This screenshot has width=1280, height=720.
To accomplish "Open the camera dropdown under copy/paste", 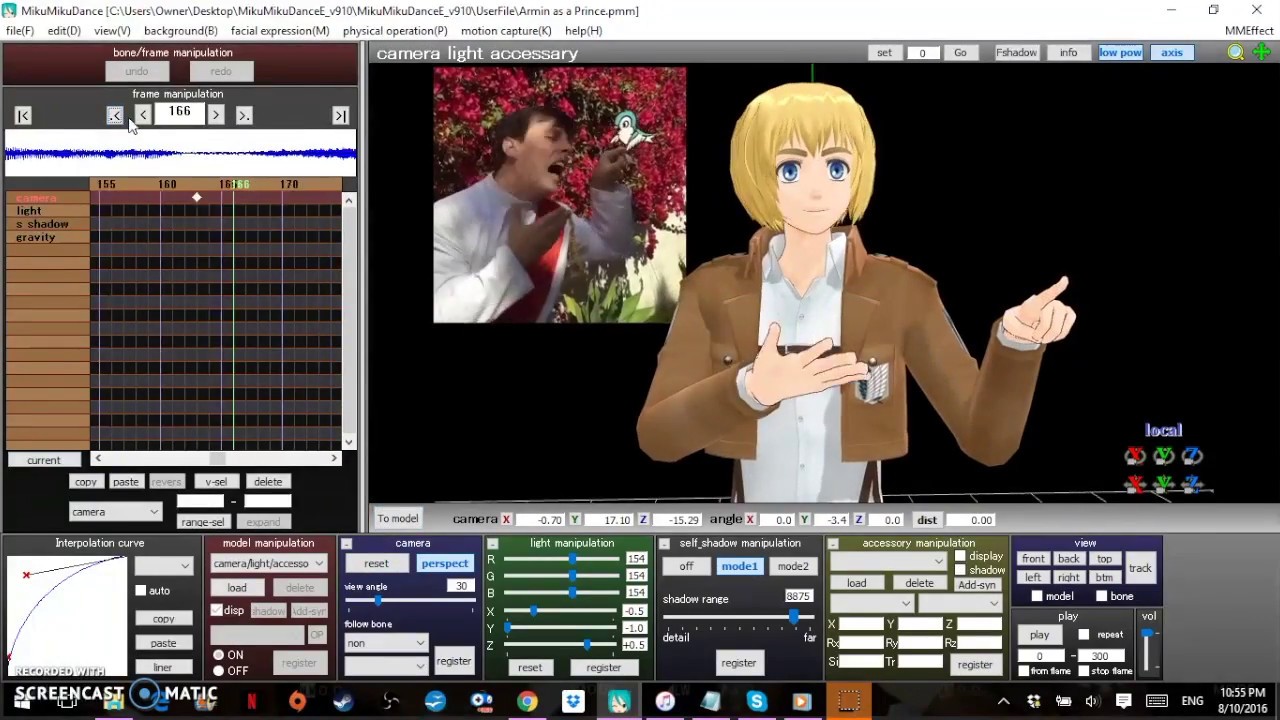I will (115, 512).
